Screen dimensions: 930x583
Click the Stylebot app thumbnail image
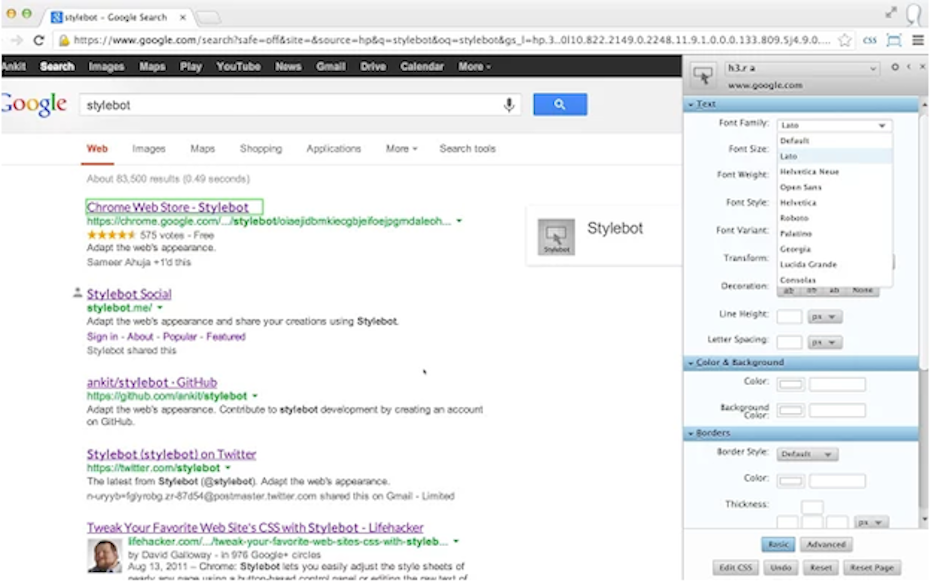pos(556,237)
